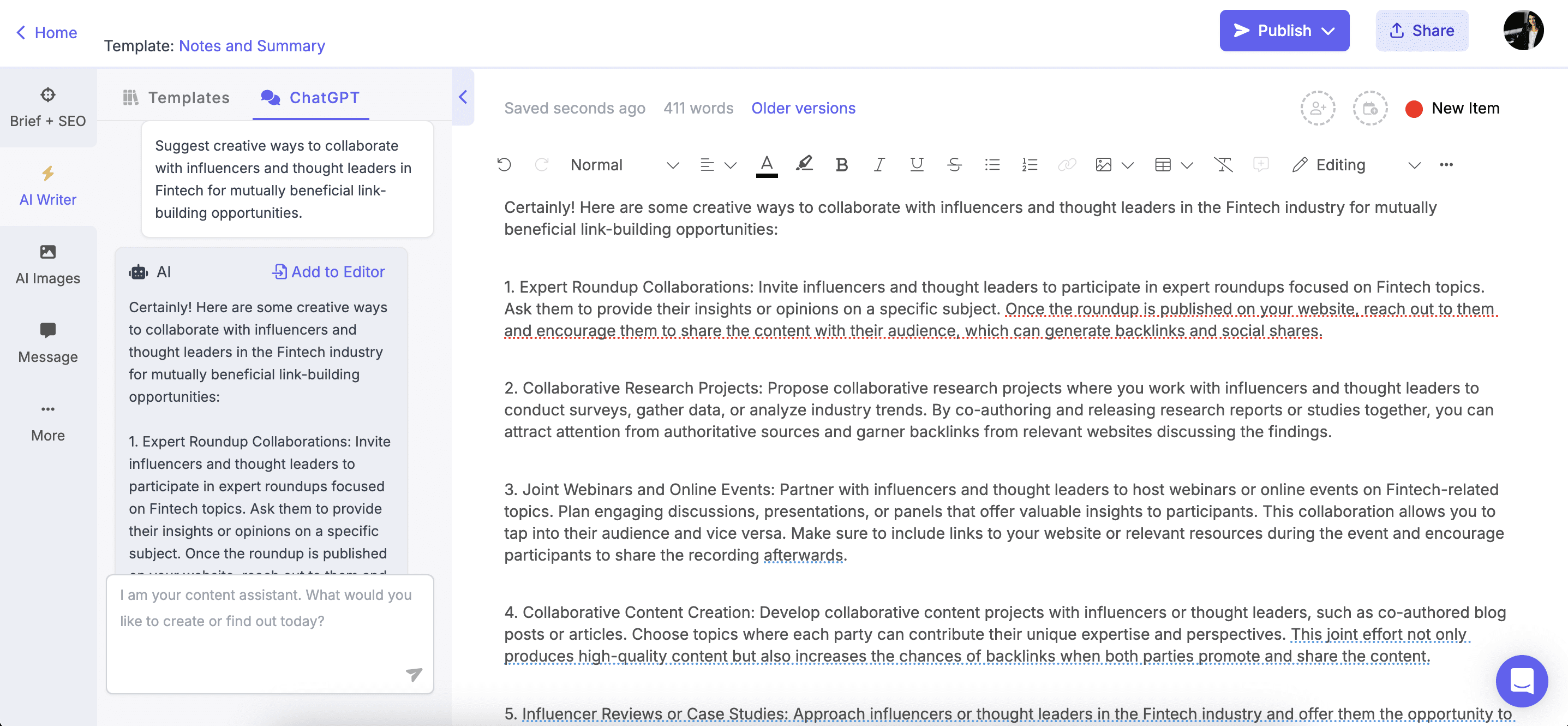The height and width of the screenshot is (726, 1568).
Task: Insert a hyperlink
Action: 1067,165
